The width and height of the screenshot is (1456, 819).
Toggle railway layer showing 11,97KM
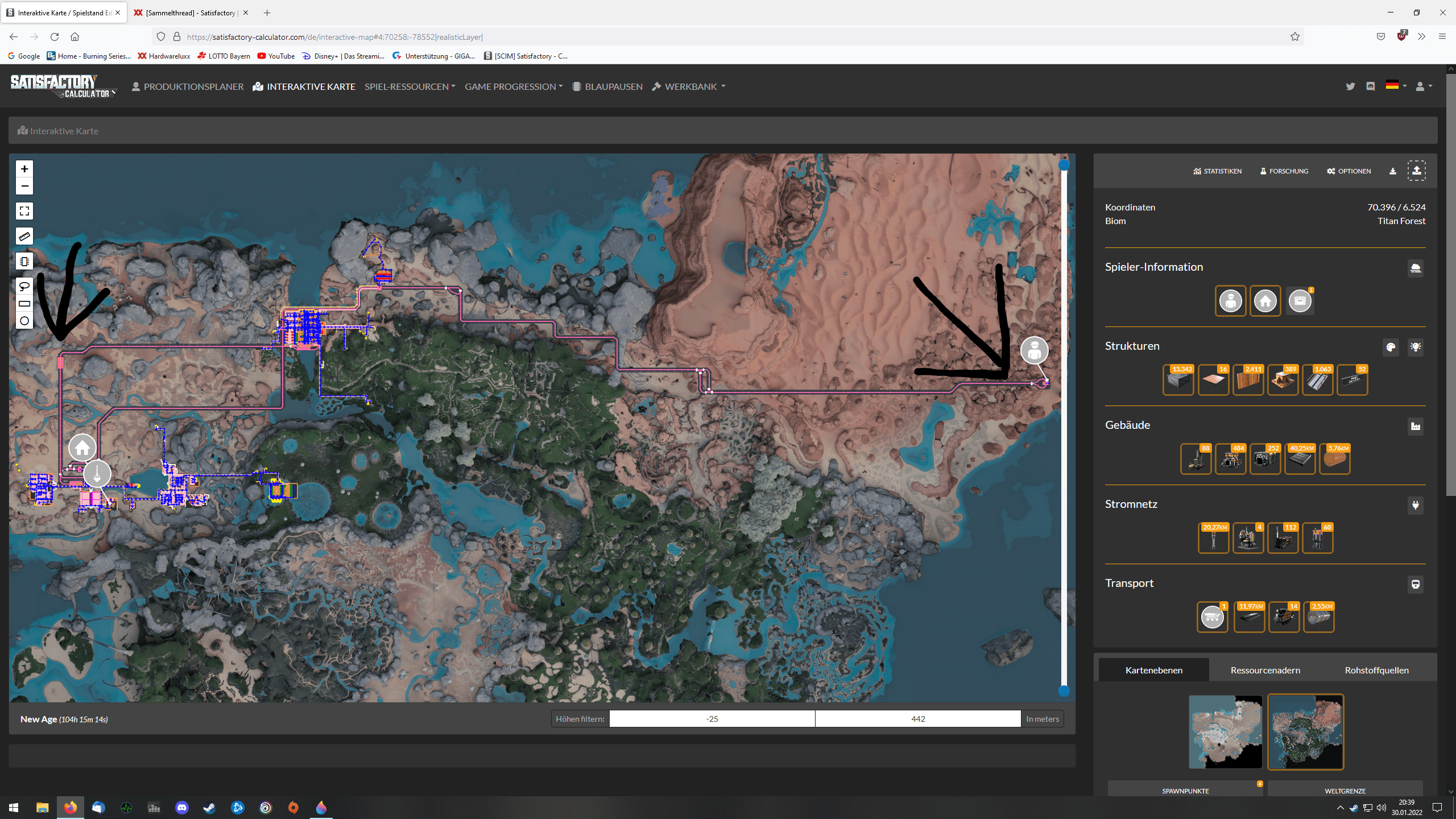[1250, 617]
